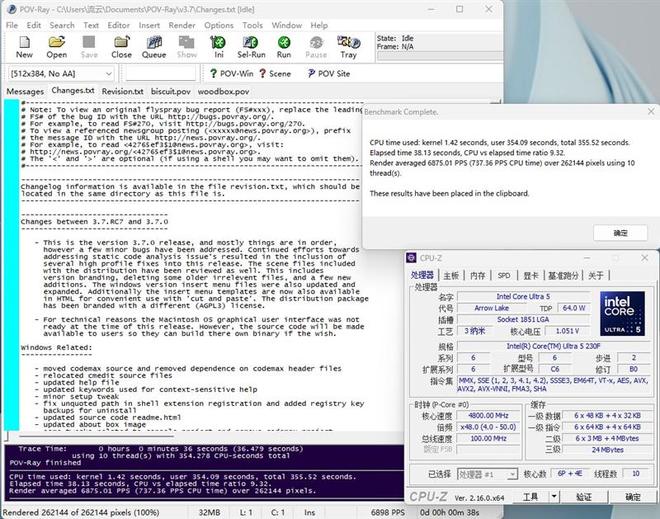Switch to the biscuit.pov tab
The width and height of the screenshot is (660, 519).
[171, 91]
